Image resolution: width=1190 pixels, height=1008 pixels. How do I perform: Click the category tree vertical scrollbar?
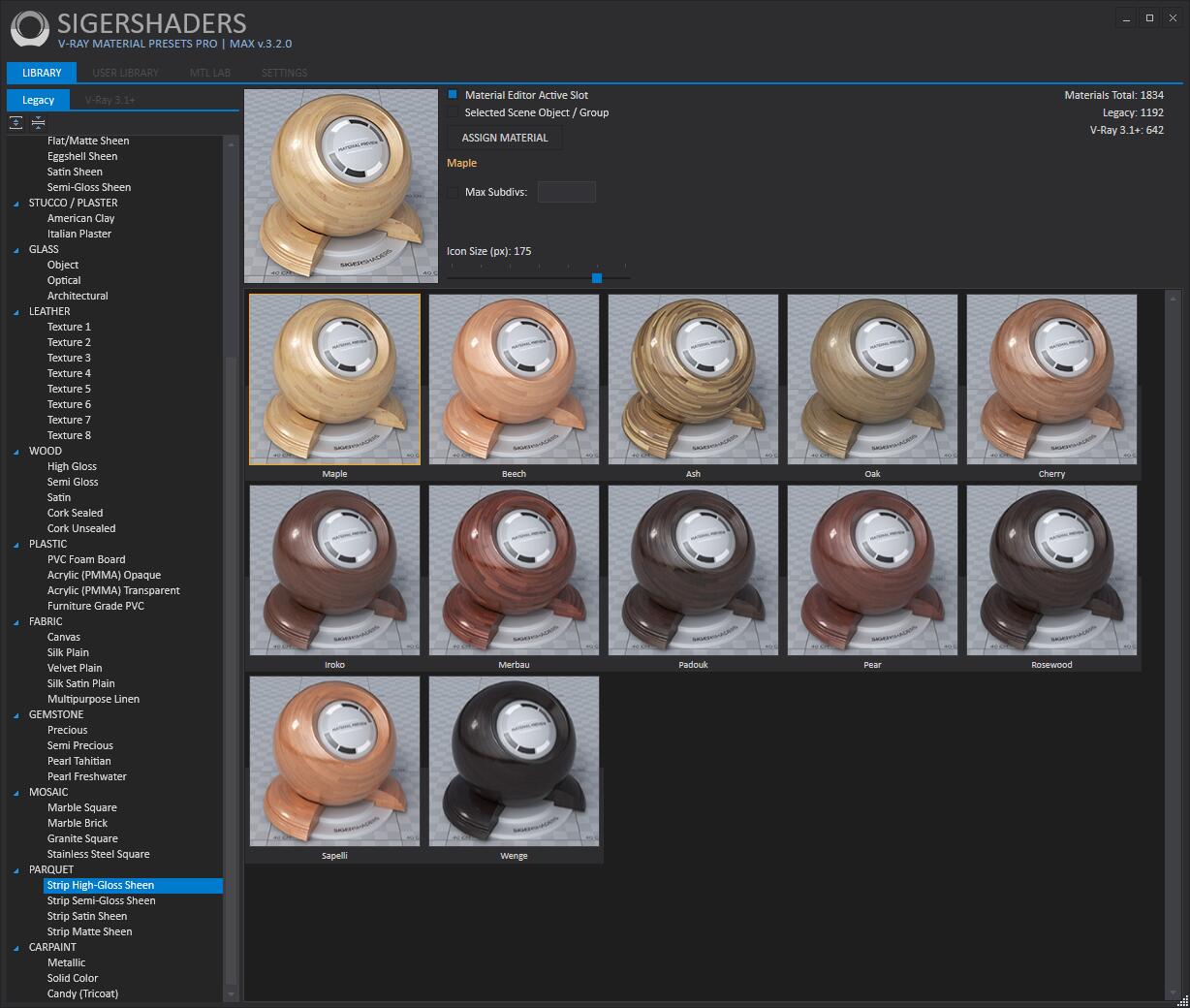231,670
